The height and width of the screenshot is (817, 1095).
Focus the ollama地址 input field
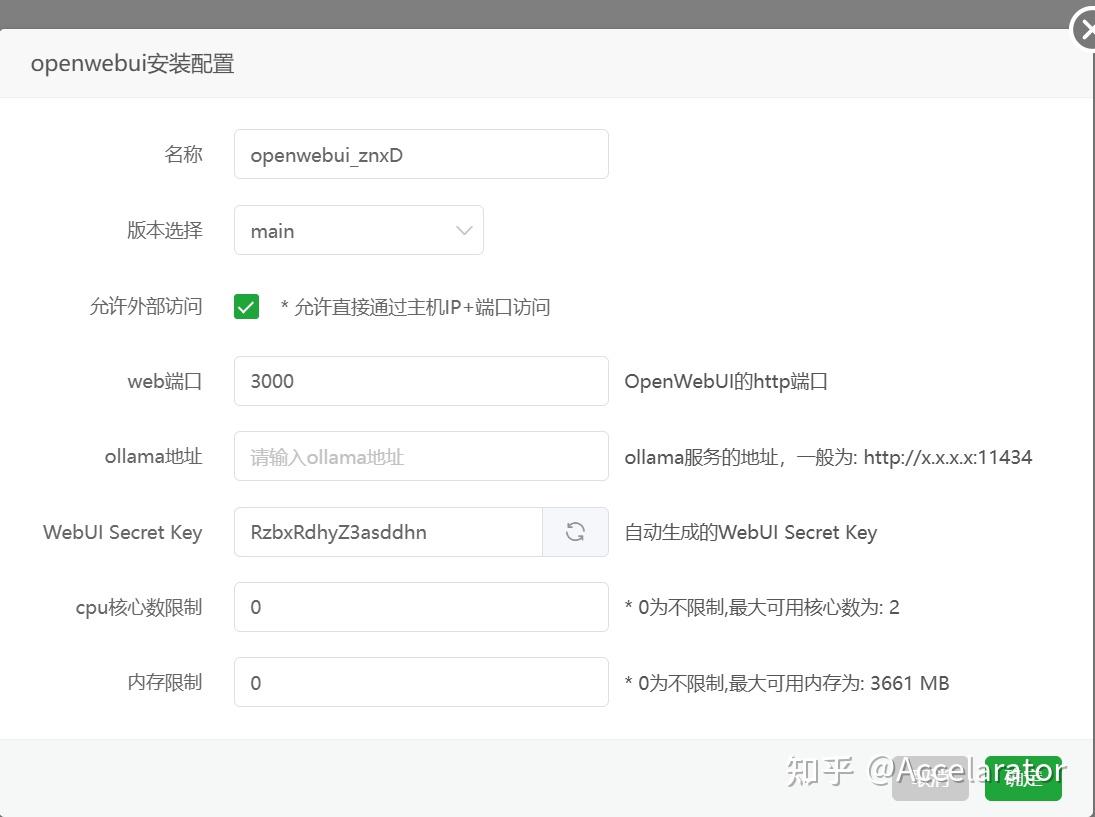[x=420, y=456]
